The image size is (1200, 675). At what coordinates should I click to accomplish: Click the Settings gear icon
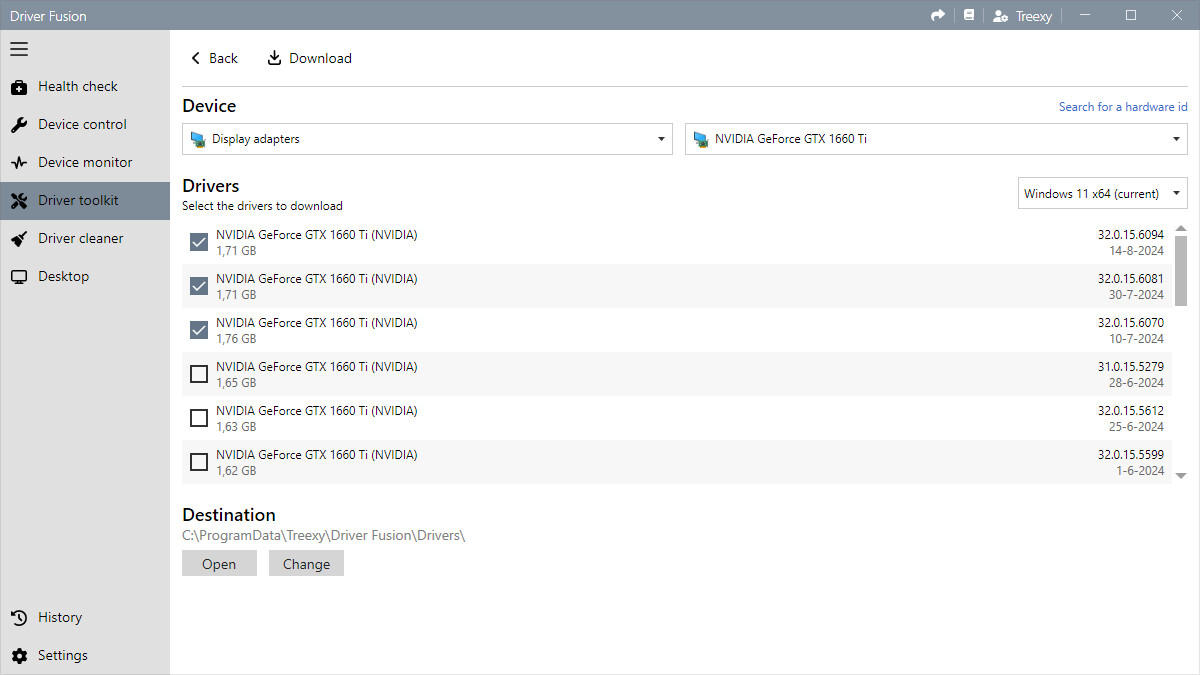pyautogui.click(x=19, y=656)
